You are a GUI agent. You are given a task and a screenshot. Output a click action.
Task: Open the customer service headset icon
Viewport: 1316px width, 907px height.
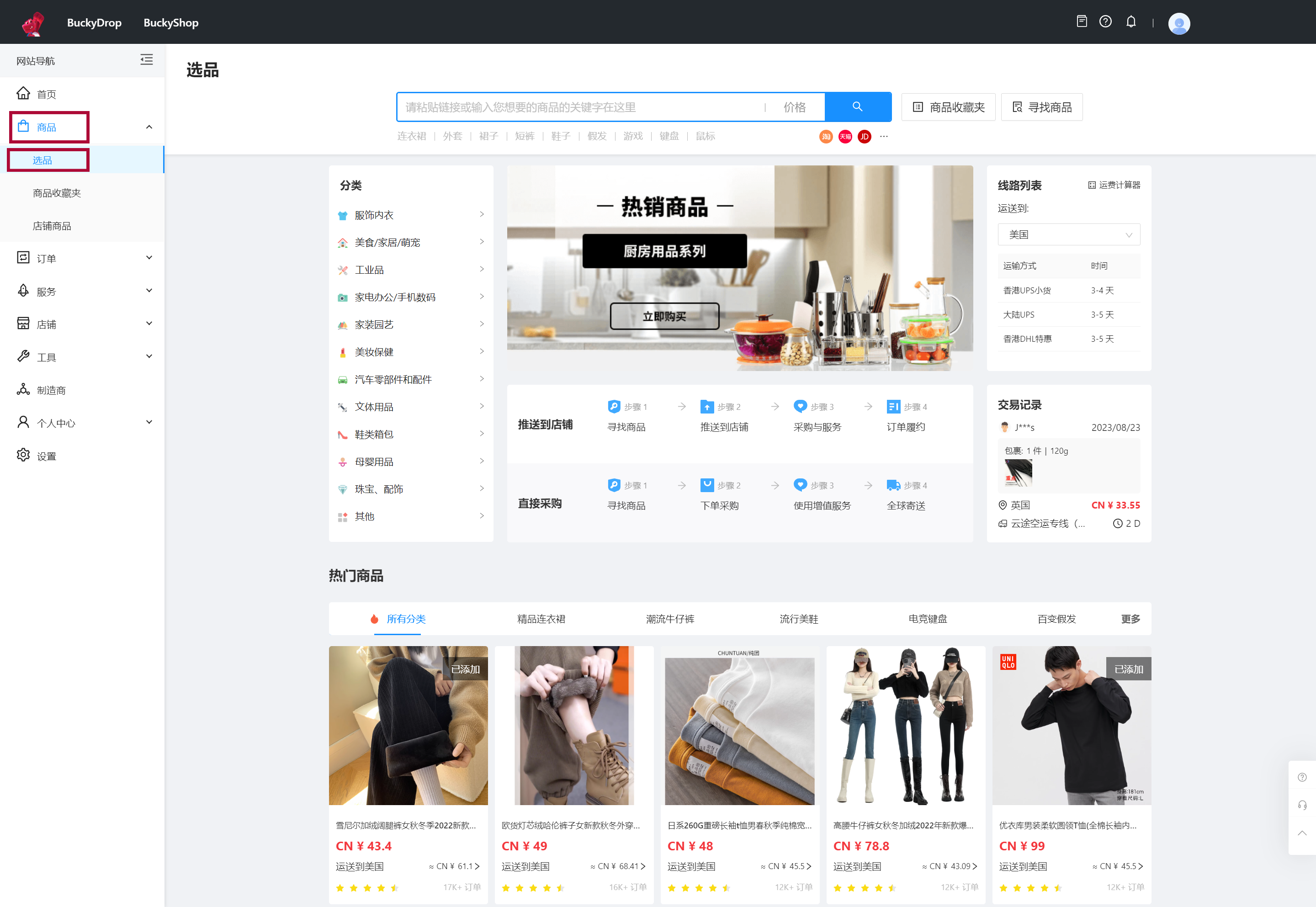1302,805
